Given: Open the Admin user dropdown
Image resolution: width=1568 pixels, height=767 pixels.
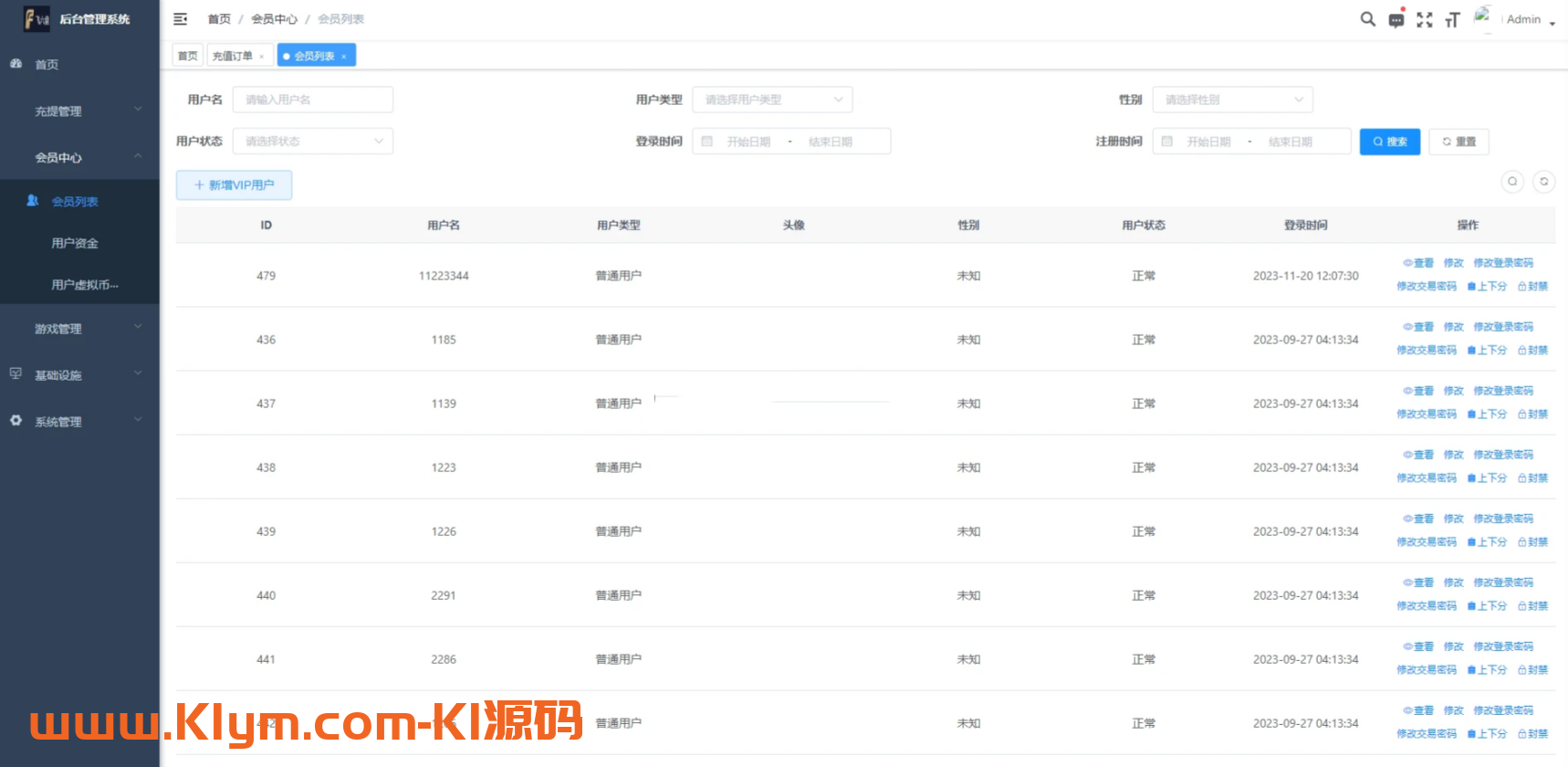Looking at the screenshot, I should (1531, 19).
